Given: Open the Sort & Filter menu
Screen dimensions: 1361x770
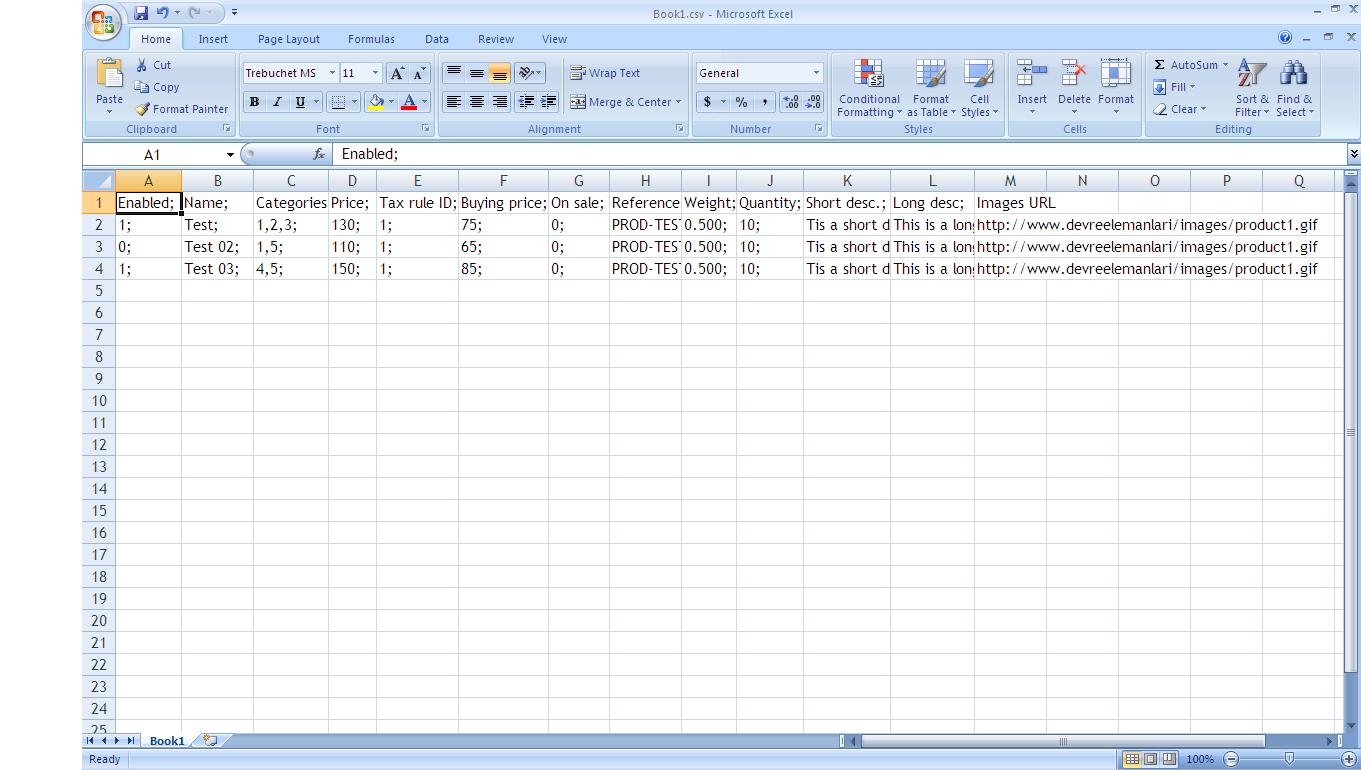Looking at the screenshot, I should tap(1251, 88).
